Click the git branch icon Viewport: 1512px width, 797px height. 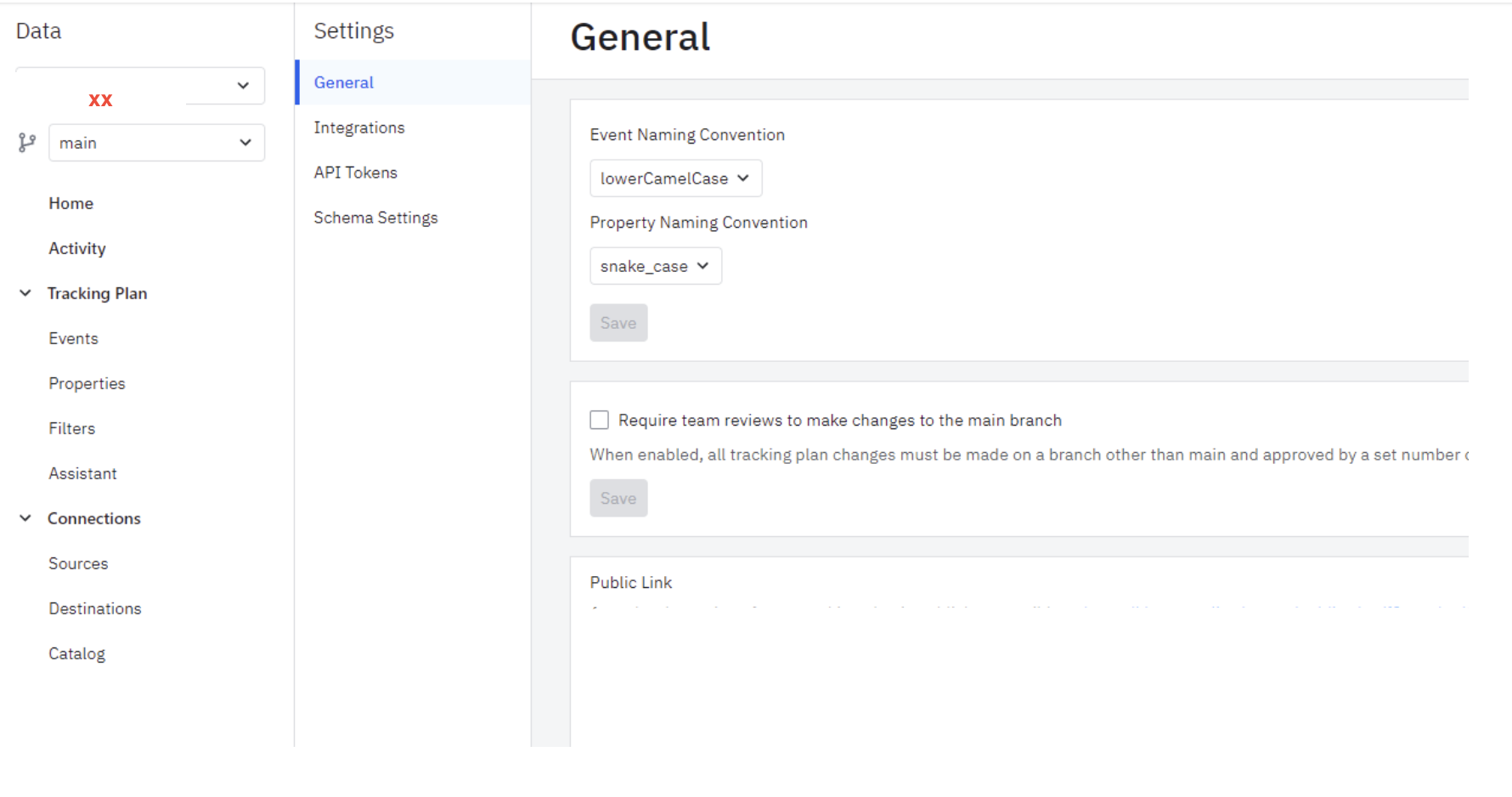27,143
